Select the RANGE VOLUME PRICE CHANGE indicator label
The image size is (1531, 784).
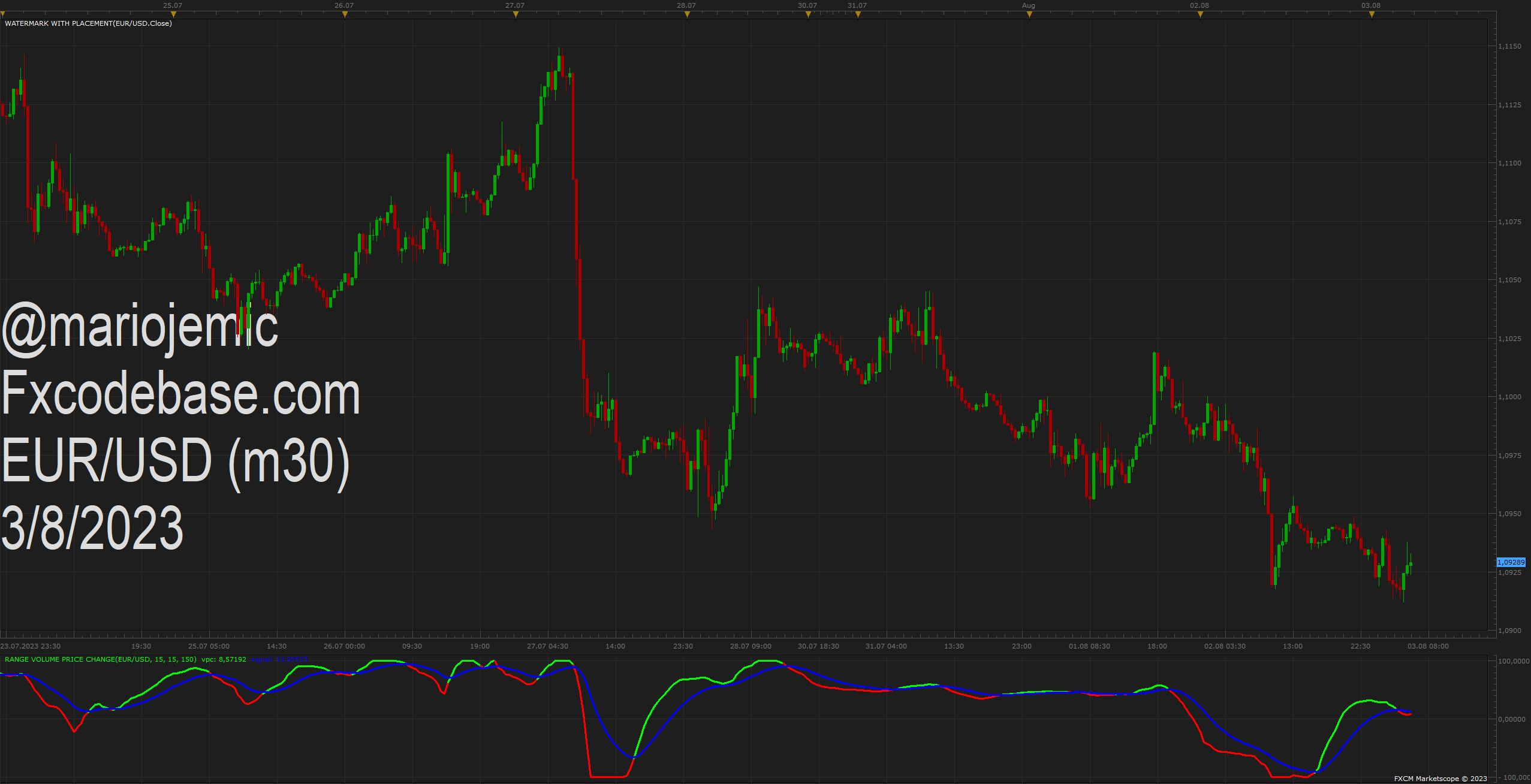101,659
